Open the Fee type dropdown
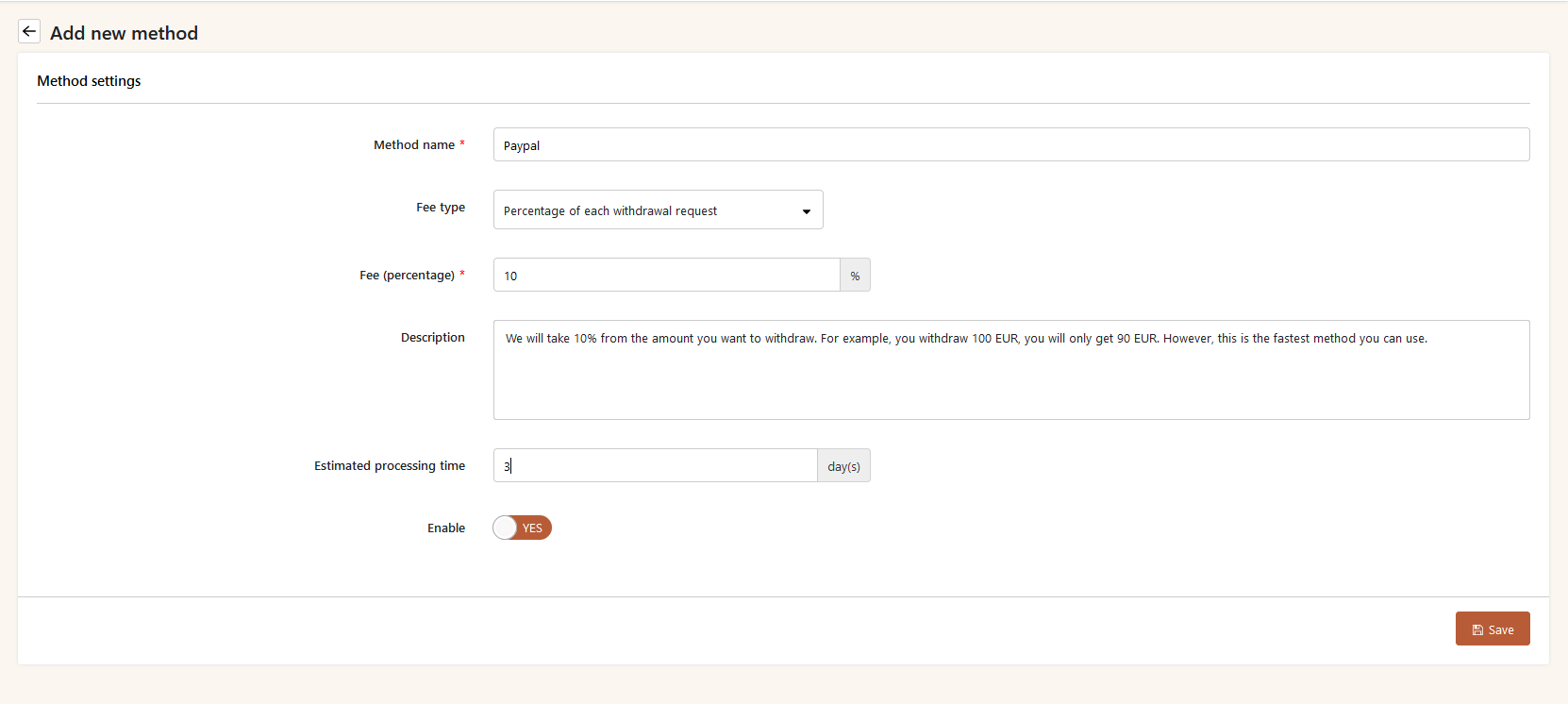Image resolution: width=1568 pixels, height=704 pixels. 658,210
